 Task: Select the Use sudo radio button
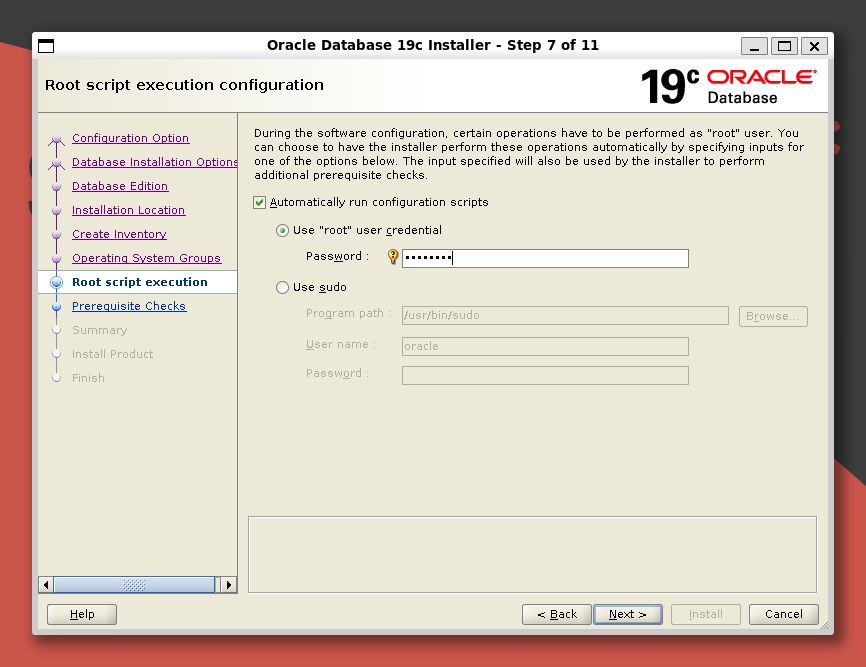(x=282, y=288)
